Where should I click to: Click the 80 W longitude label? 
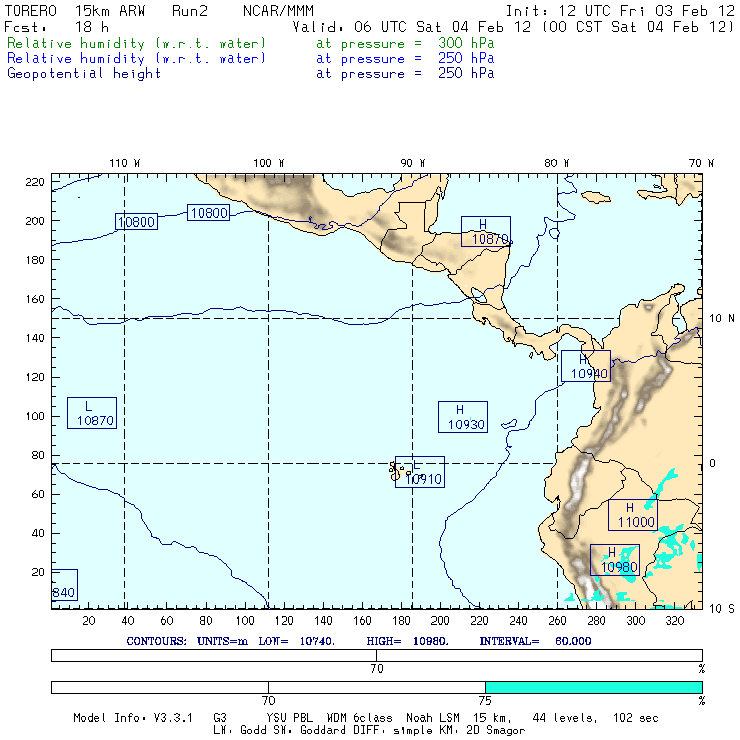pos(556,163)
